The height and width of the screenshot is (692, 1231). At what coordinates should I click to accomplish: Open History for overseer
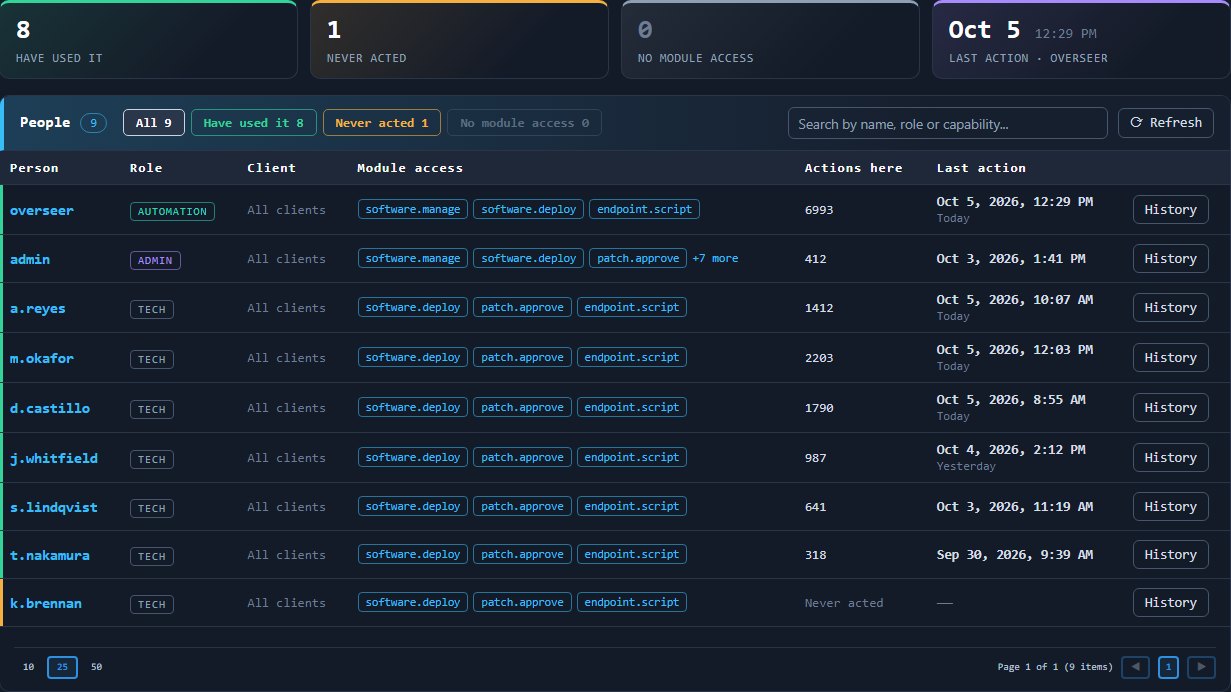pos(1170,210)
